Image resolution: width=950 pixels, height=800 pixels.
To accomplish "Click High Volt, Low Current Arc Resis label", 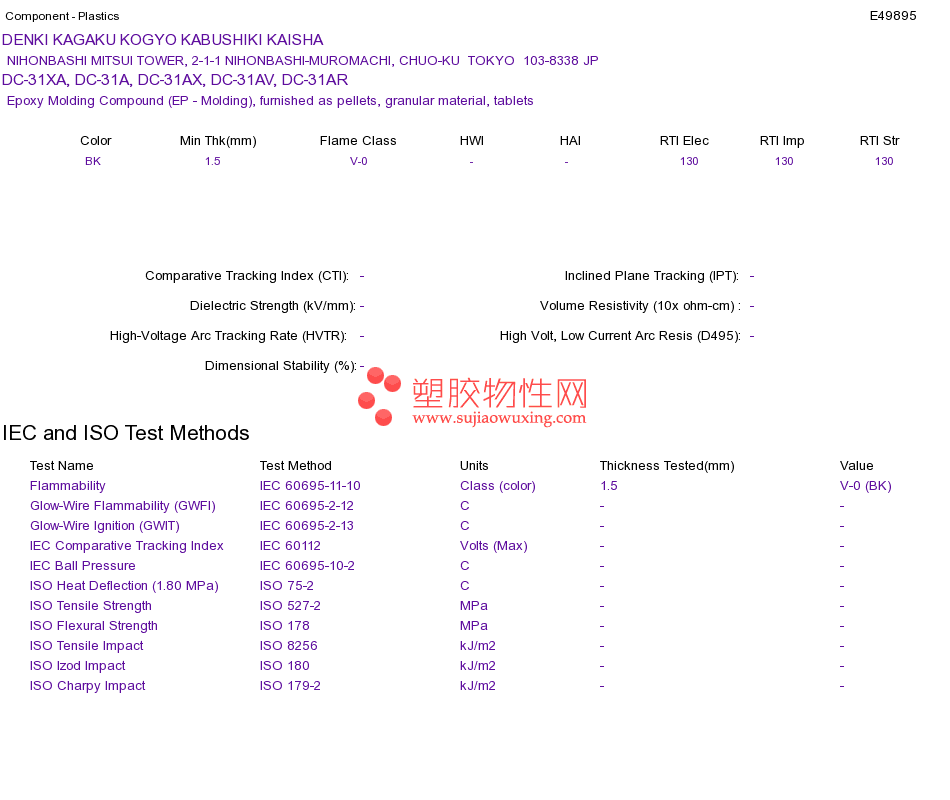I will pyautogui.click(x=620, y=336).
